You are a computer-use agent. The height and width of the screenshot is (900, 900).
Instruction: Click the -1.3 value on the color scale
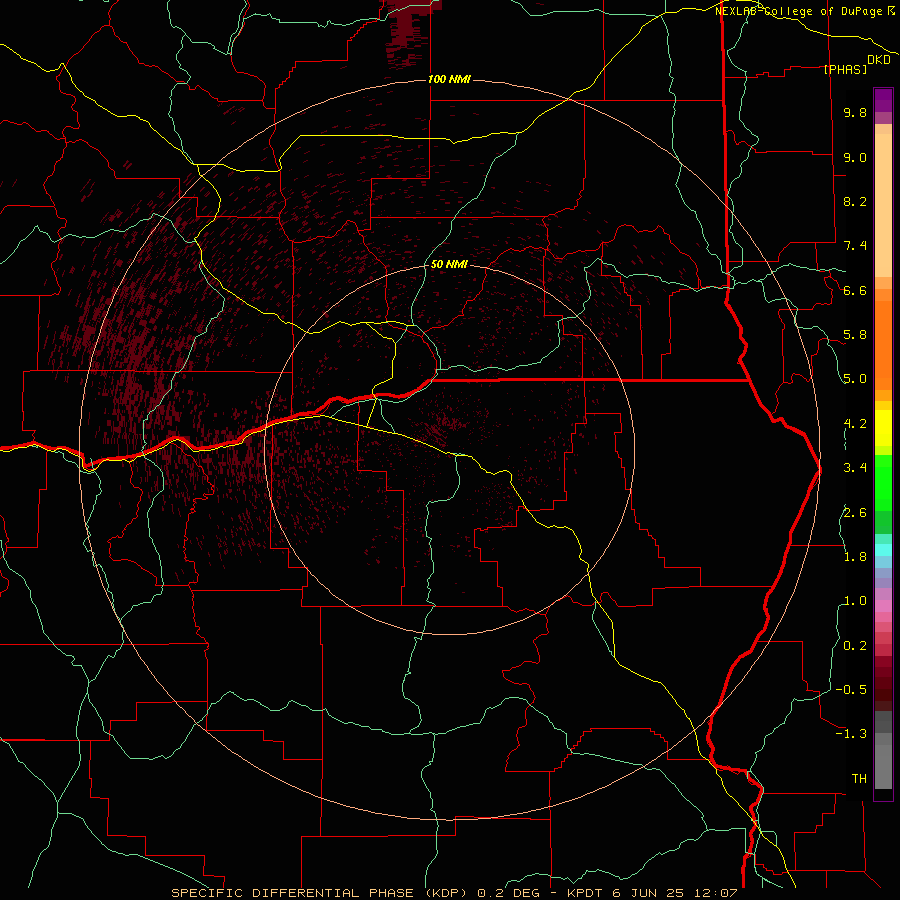pyautogui.click(x=851, y=734)
